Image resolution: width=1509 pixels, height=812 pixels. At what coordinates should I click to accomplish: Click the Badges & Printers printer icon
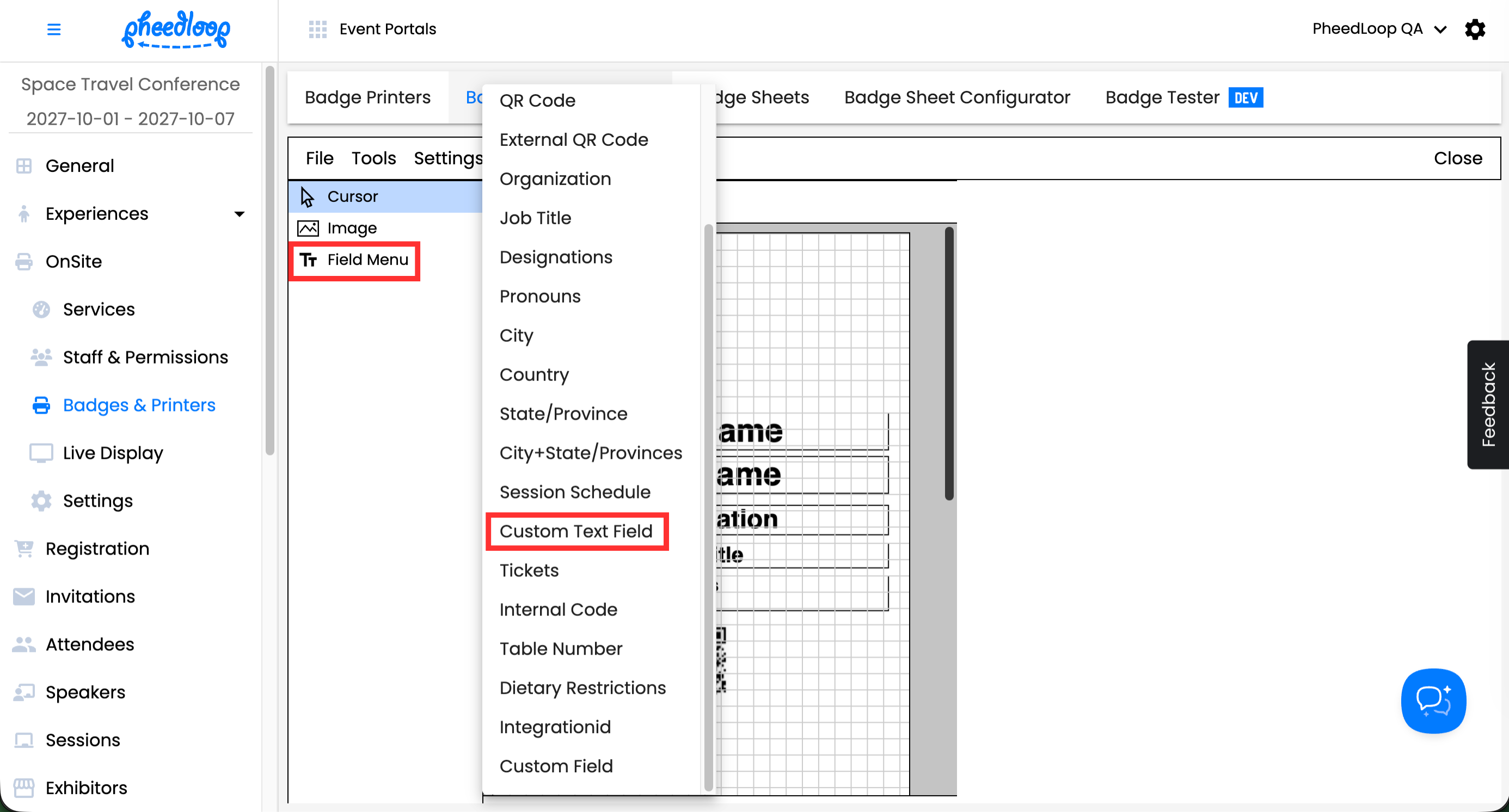pyautogui.click(x=41, y=405)
